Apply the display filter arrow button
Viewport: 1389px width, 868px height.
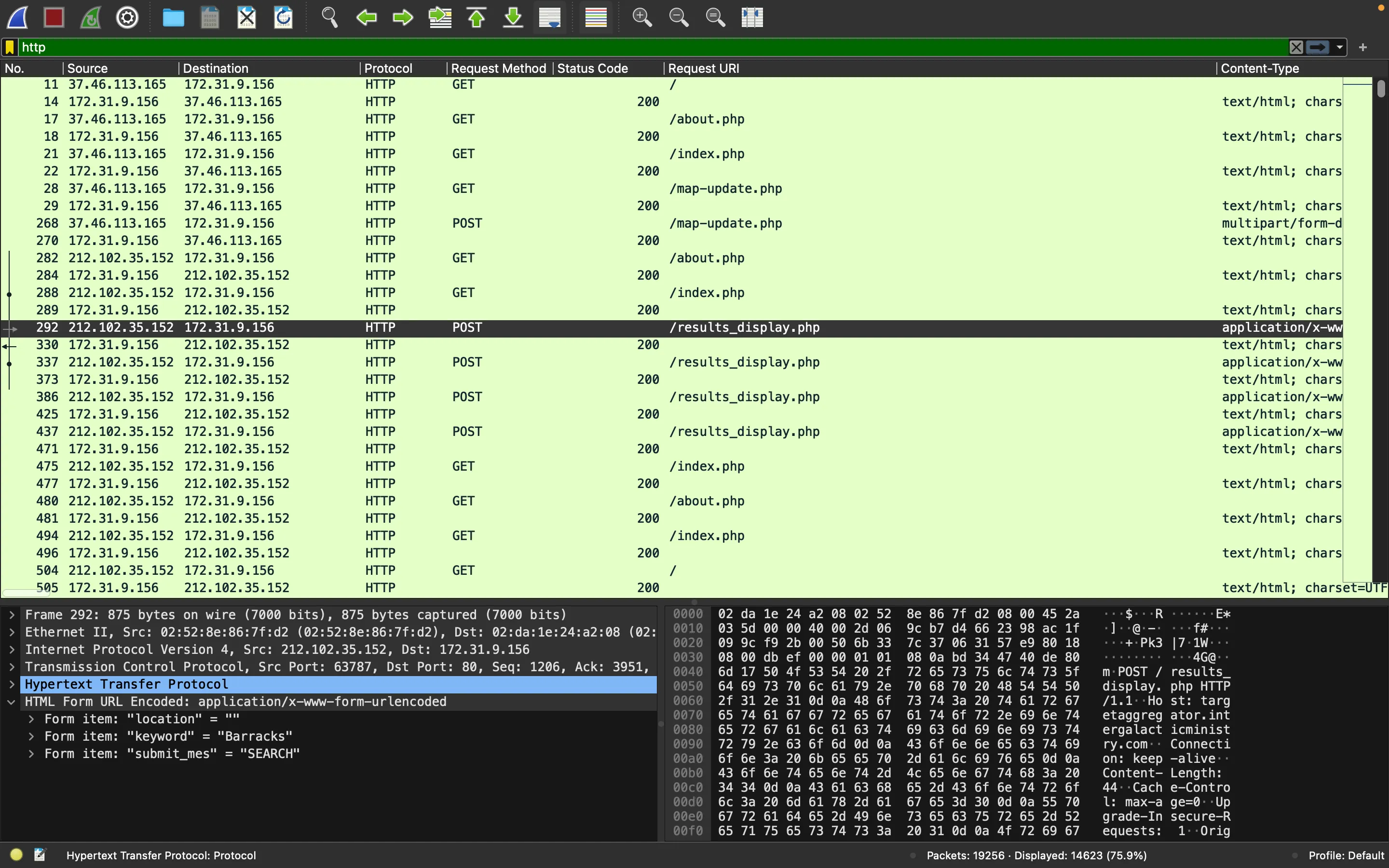tap(1318, 47)
